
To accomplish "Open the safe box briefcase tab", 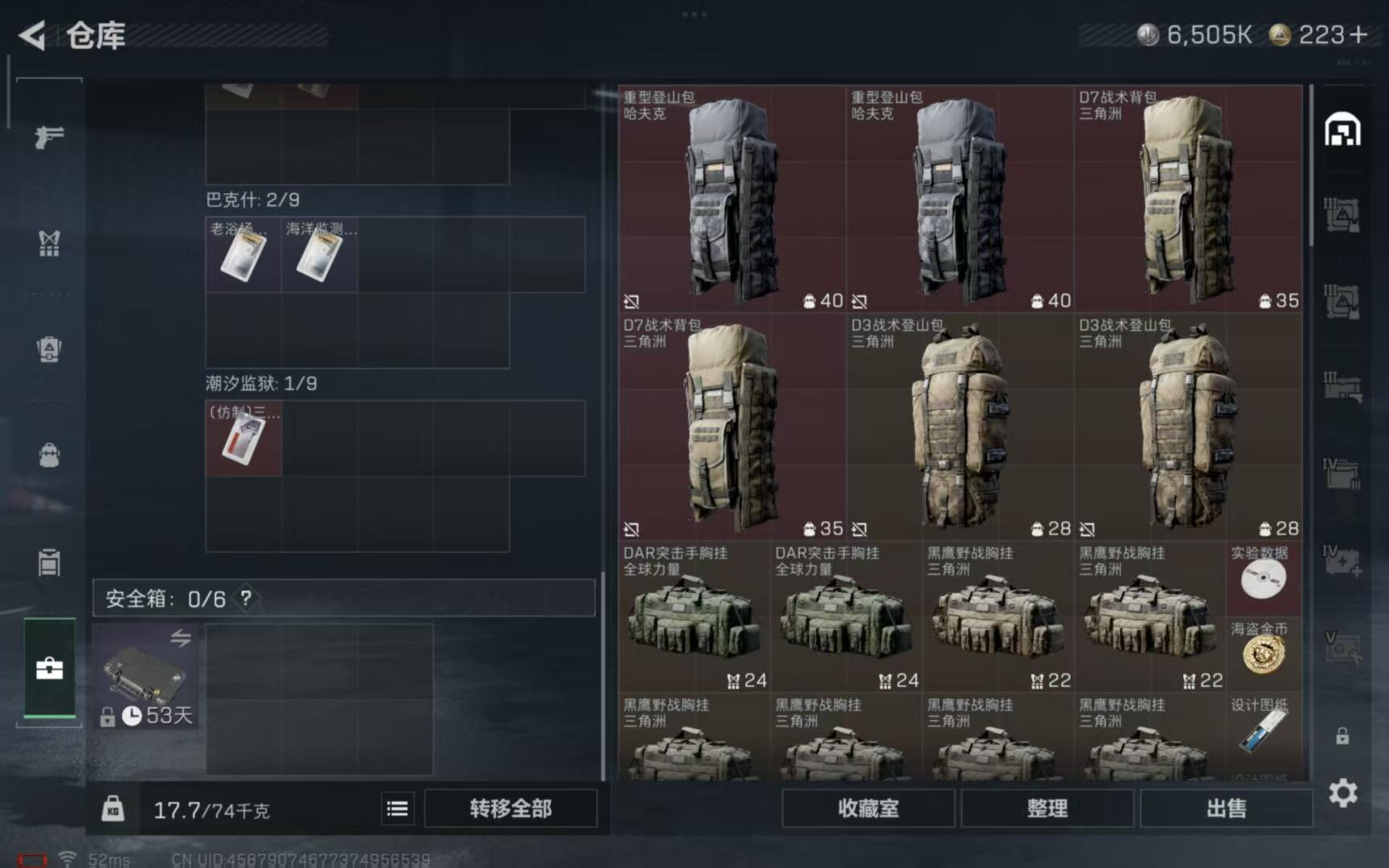I will click(49, 668).
